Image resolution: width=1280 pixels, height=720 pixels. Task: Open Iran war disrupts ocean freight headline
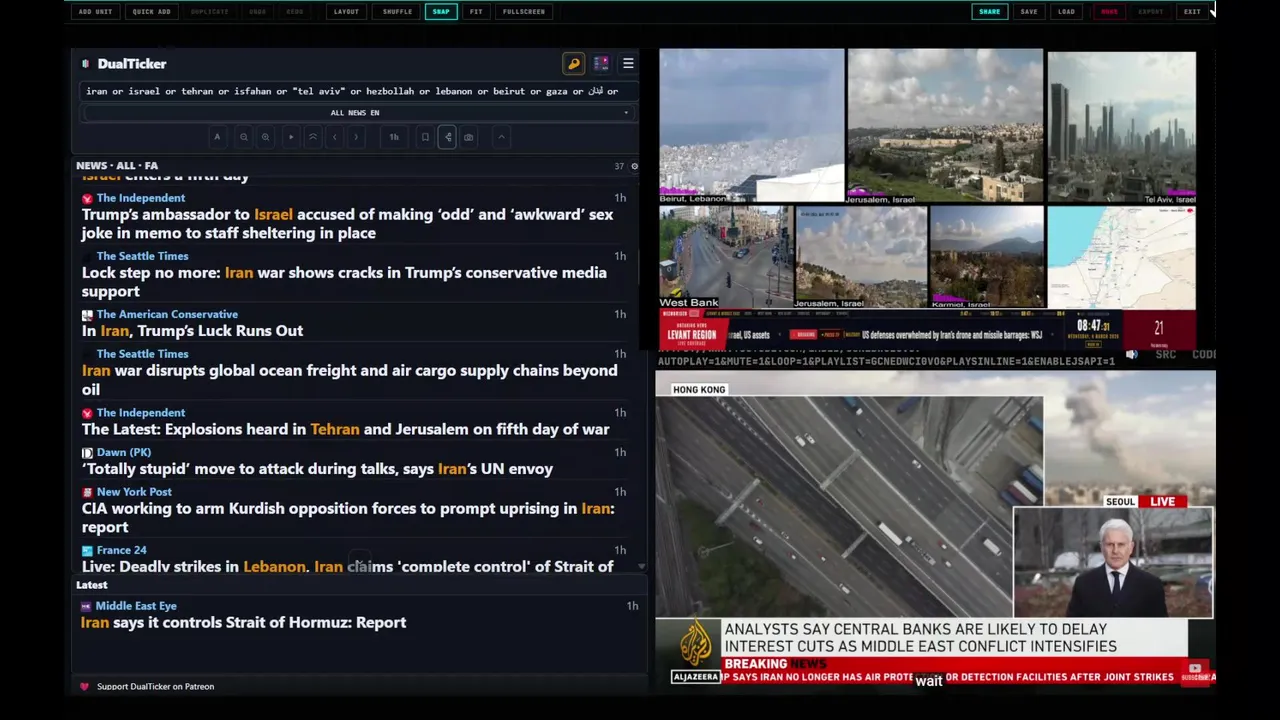[349, 380]
